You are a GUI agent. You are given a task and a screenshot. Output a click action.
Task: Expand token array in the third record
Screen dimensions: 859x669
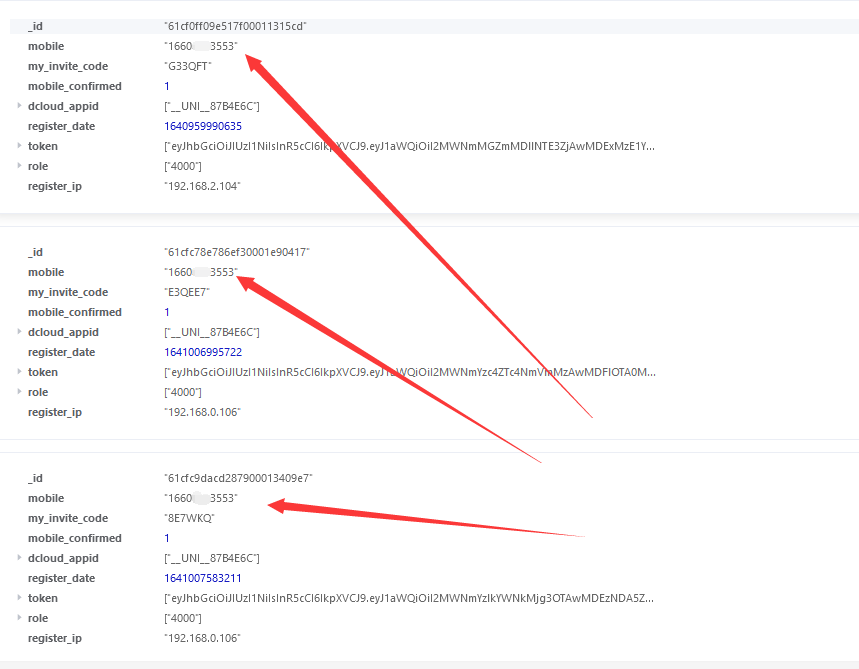pos(19,598)
